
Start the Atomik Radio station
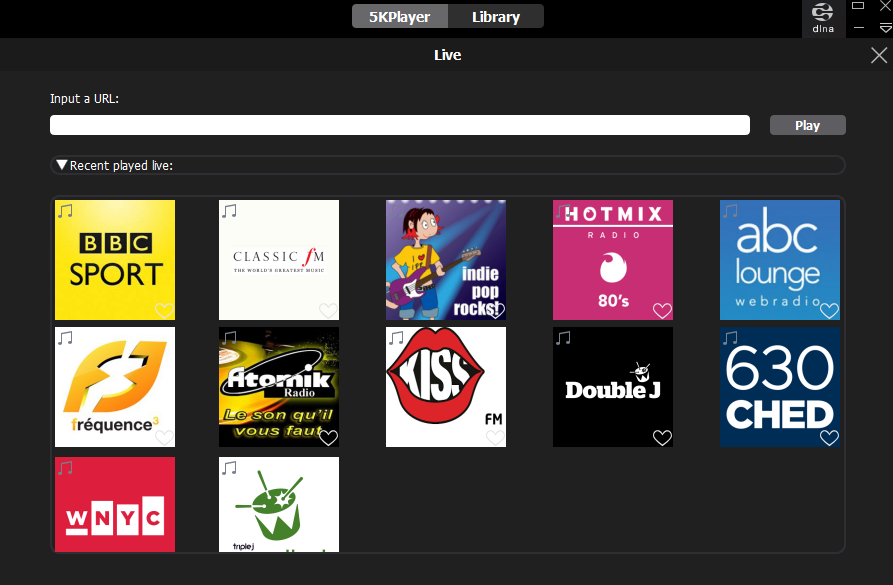point(279,385)
